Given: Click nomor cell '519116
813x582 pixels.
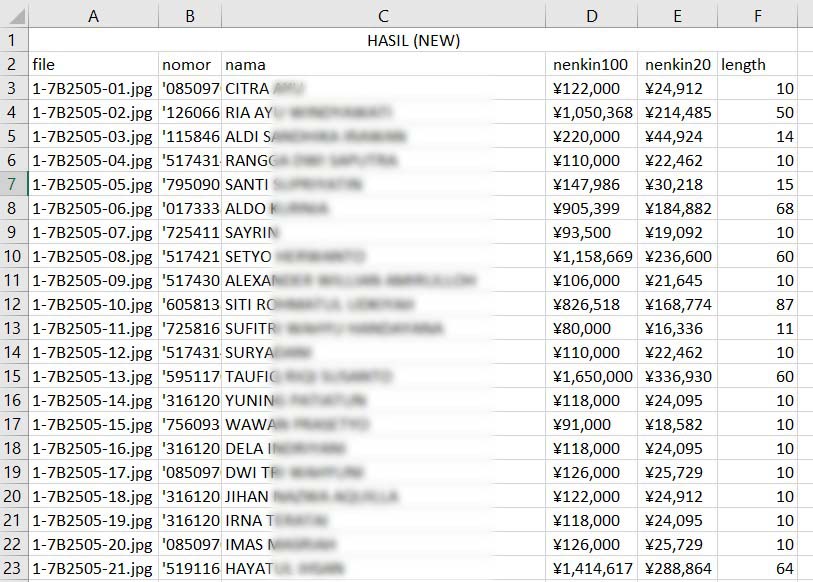Looking at the screenshot, I should point(190,568).
